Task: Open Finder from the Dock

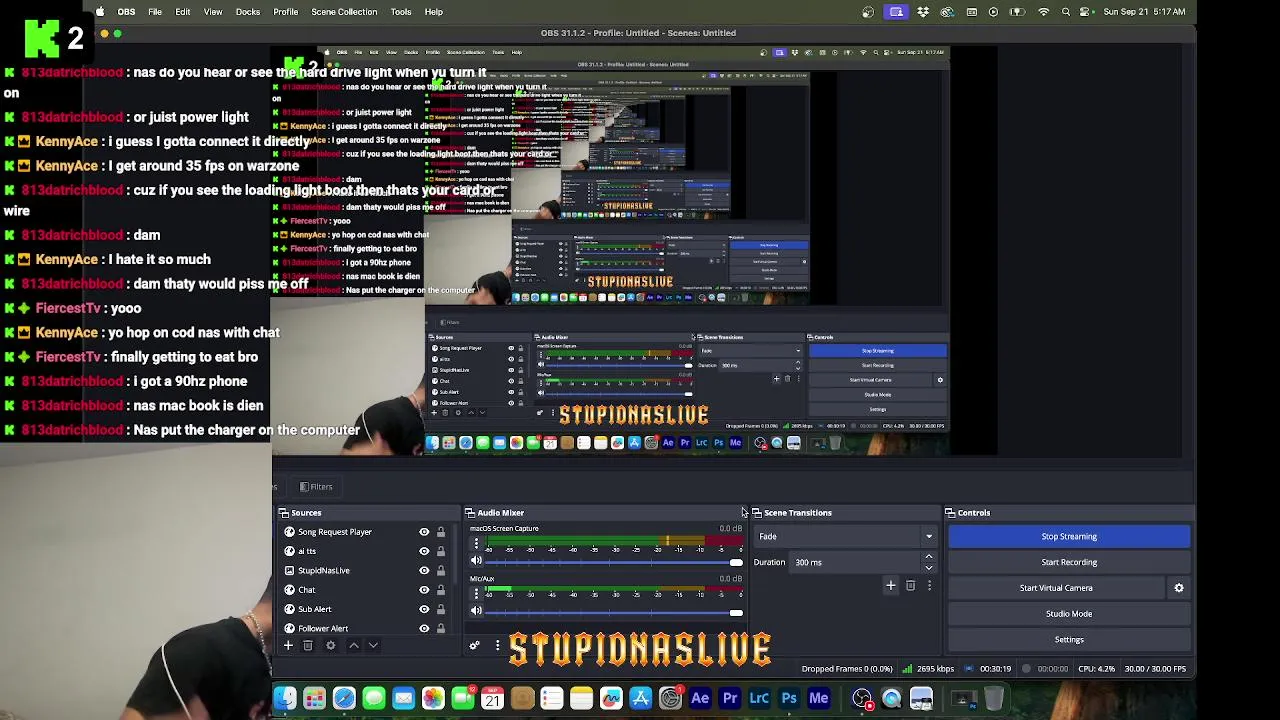Action: (285, 698)
